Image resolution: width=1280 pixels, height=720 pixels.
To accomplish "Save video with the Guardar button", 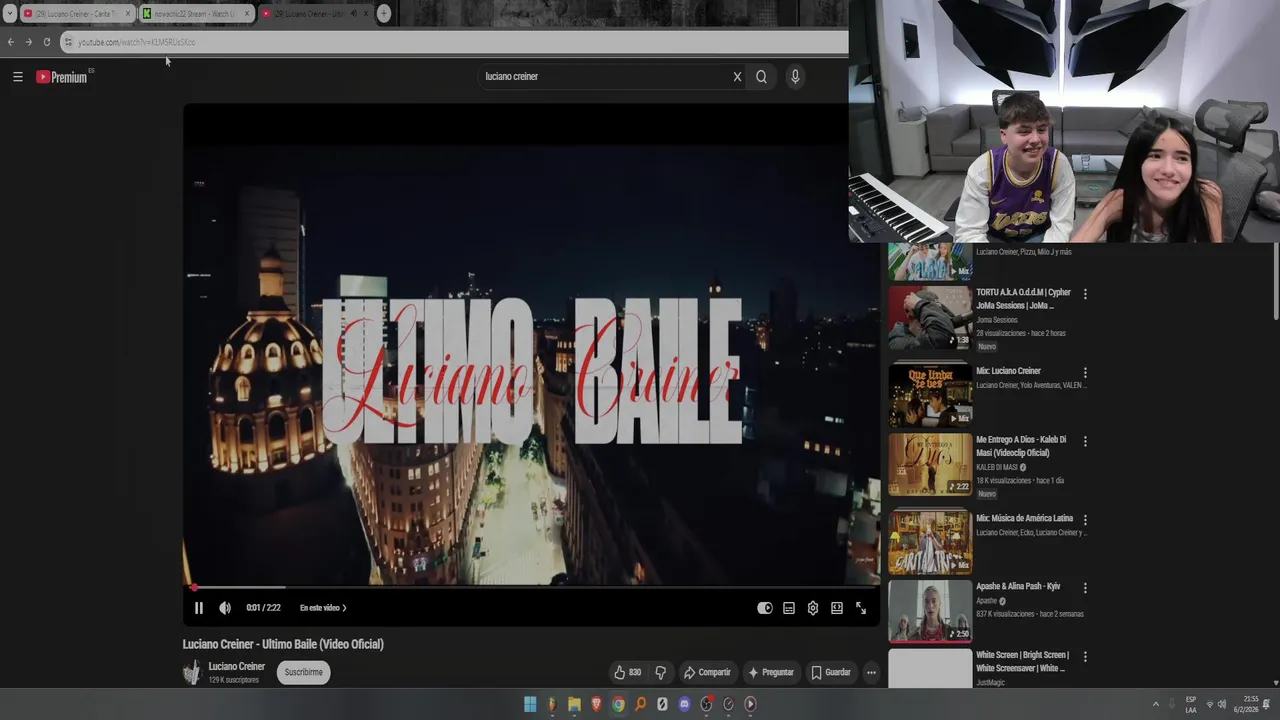I will [x=831, y=672].
